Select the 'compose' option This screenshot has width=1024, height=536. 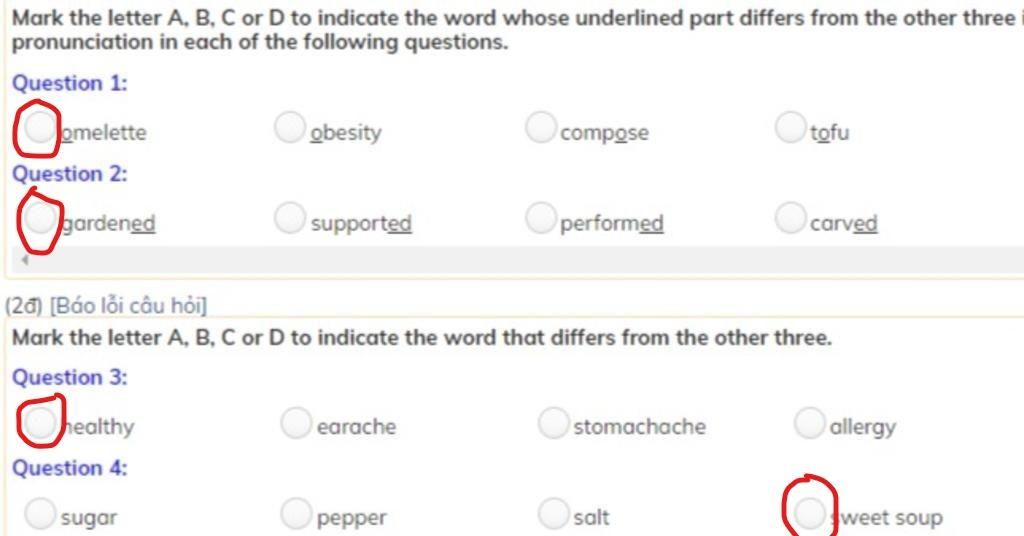coord(541,127)
